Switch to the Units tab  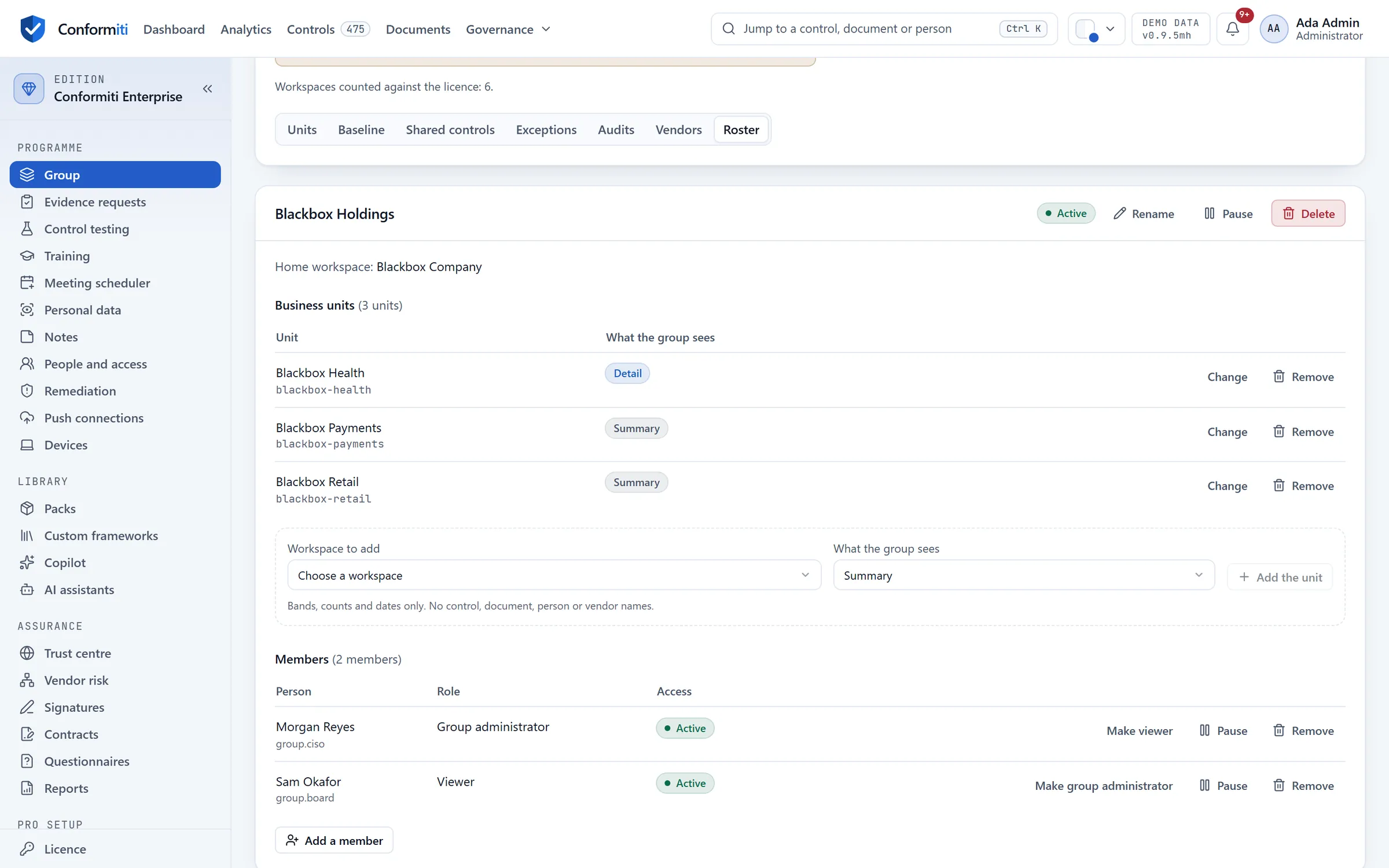click(302, 130)
